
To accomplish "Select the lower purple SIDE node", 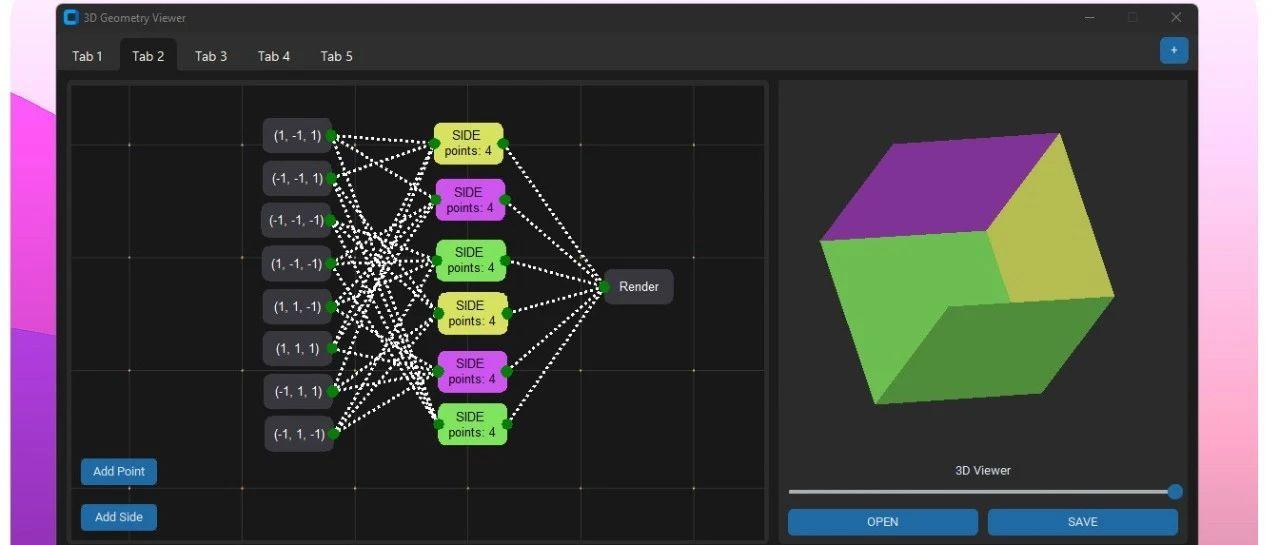I will click(472, 371).
